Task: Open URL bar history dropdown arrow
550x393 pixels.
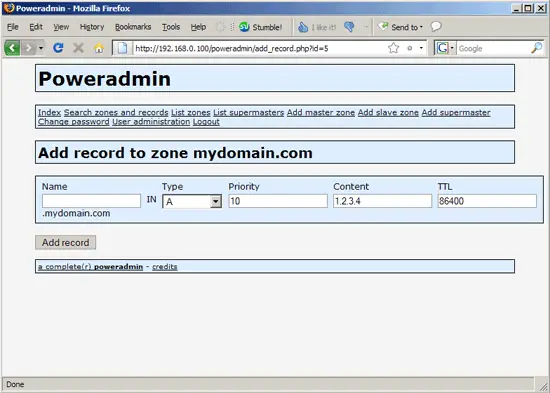Action: (421, 48)
